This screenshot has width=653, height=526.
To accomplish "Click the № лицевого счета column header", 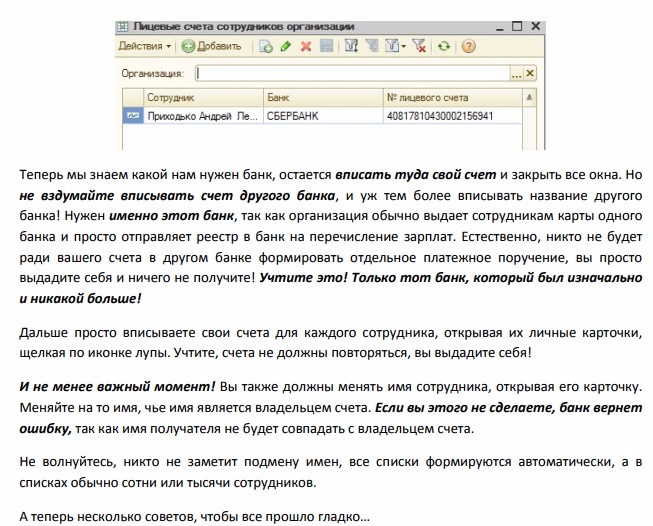I will coord(452,97).
